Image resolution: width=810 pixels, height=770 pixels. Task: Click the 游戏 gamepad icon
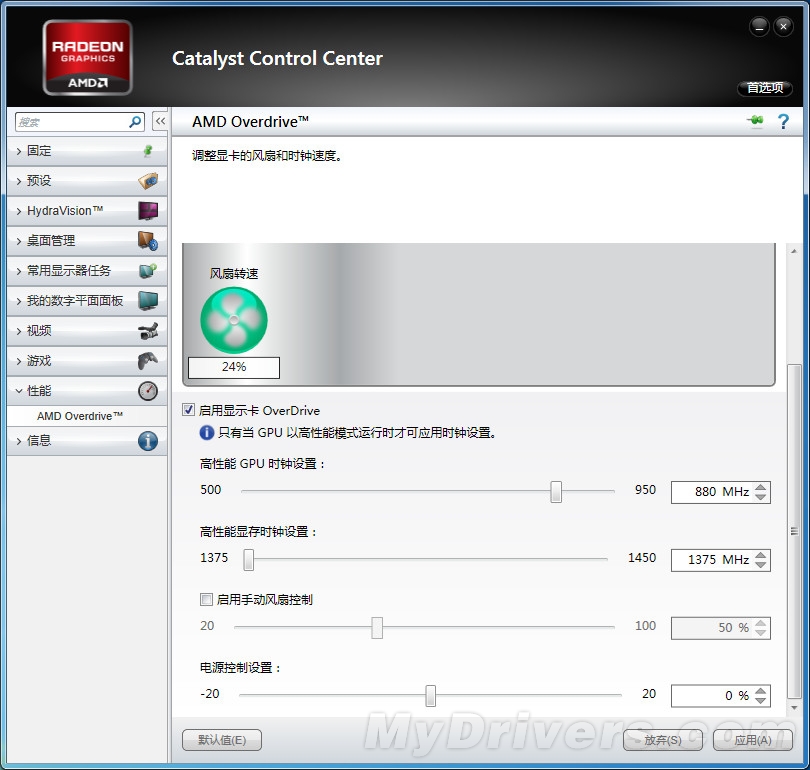(148, 360)
